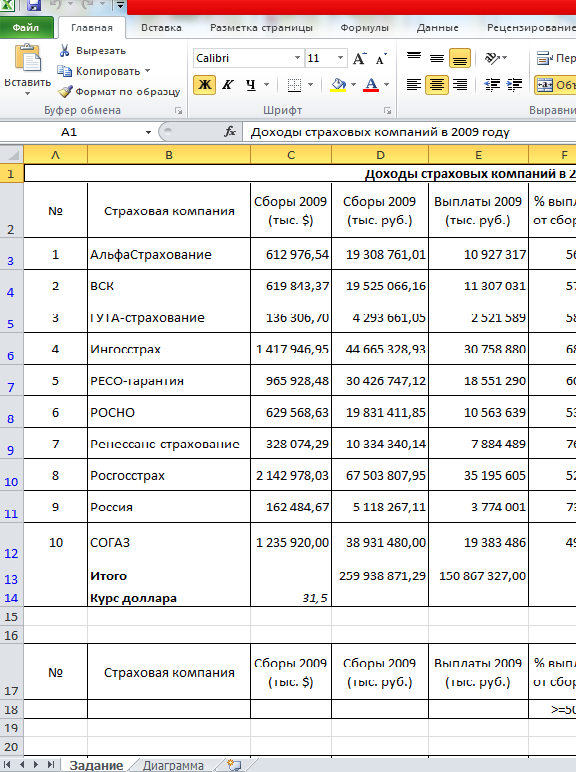Switch to the Диаграмма sheet tab

(x=173, y=766)
